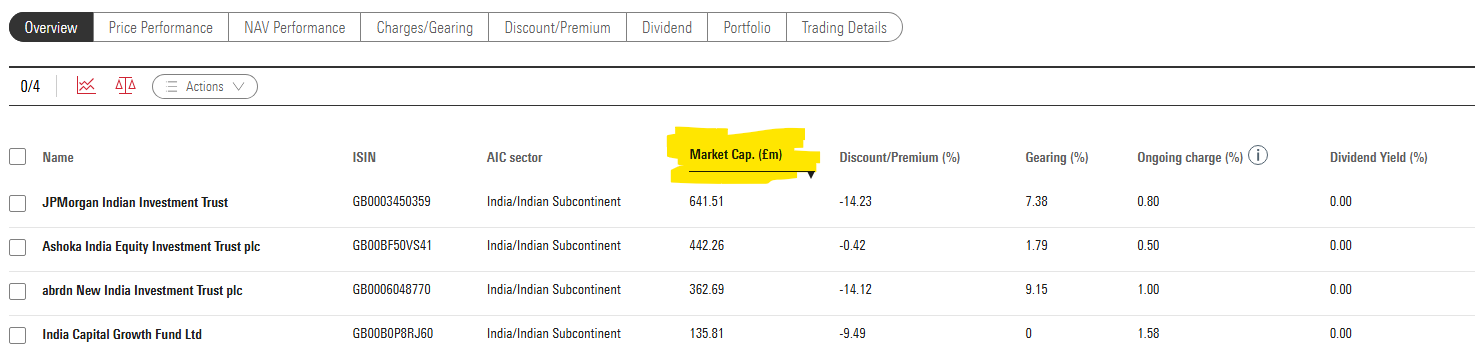Open the Portfolio tab

pyautogui.click(x=747, y=27)
